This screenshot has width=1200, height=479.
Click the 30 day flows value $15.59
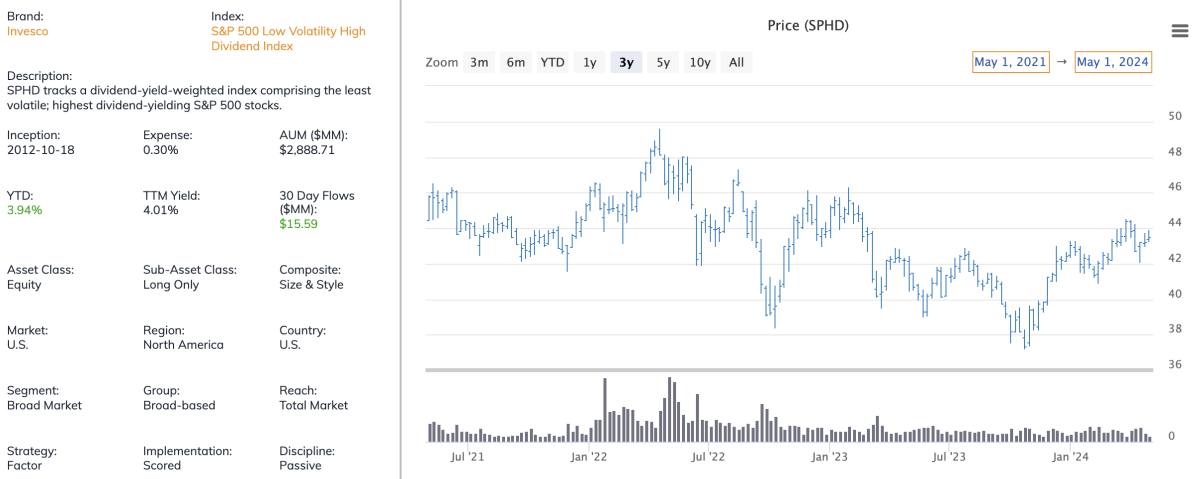point(299,224)
